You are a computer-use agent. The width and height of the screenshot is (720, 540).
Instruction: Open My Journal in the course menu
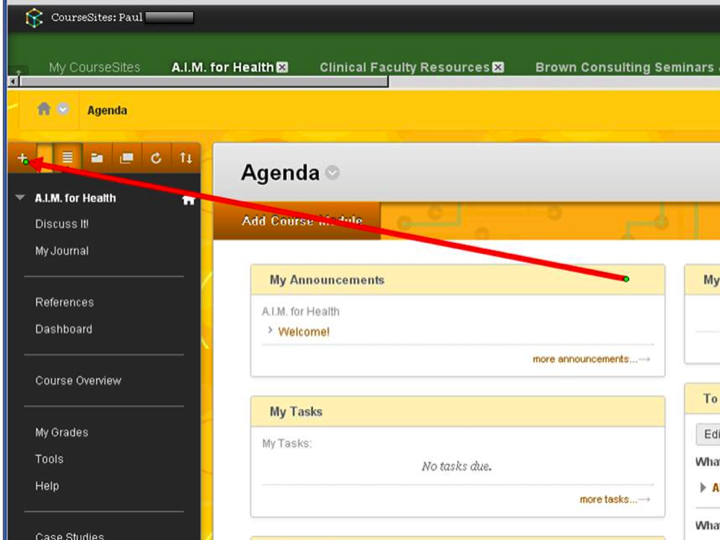[x=62, y=251]
